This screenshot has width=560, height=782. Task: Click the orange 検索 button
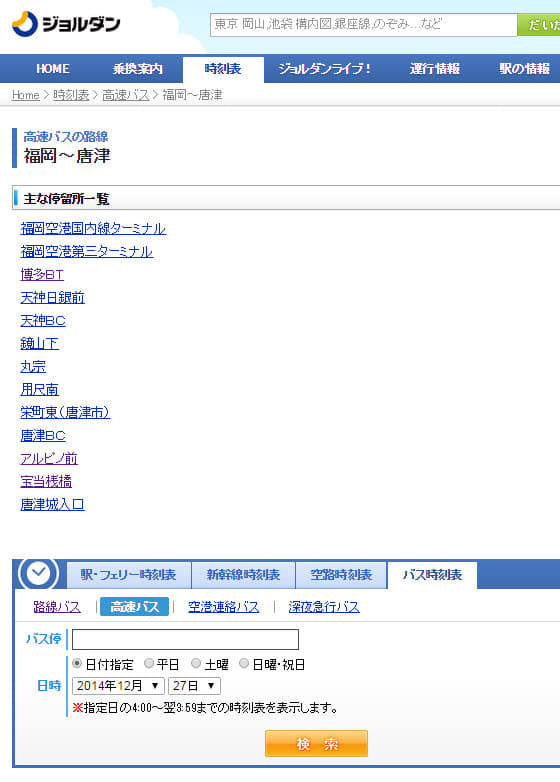click(x=316, y=744)
